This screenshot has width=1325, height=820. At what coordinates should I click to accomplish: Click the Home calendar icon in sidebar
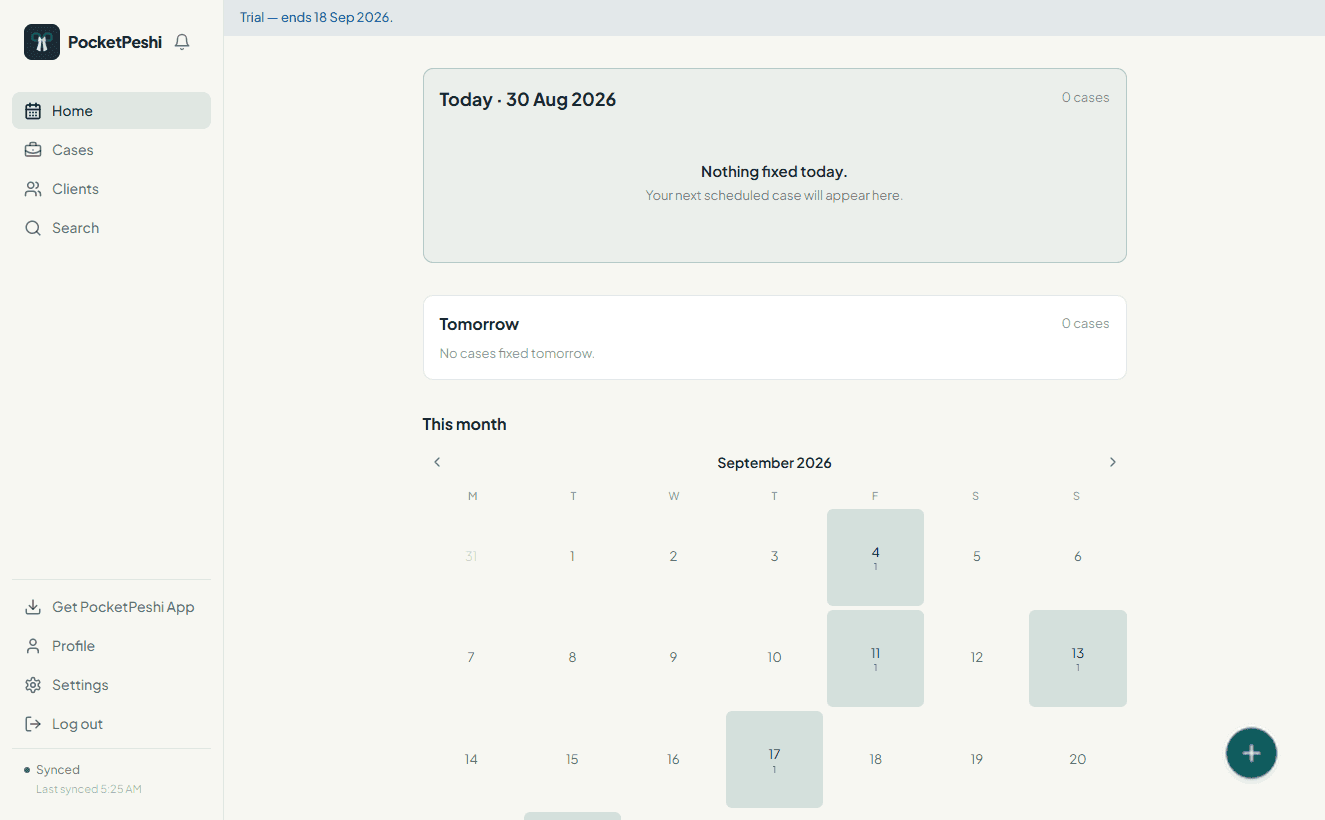pos(33,111)
